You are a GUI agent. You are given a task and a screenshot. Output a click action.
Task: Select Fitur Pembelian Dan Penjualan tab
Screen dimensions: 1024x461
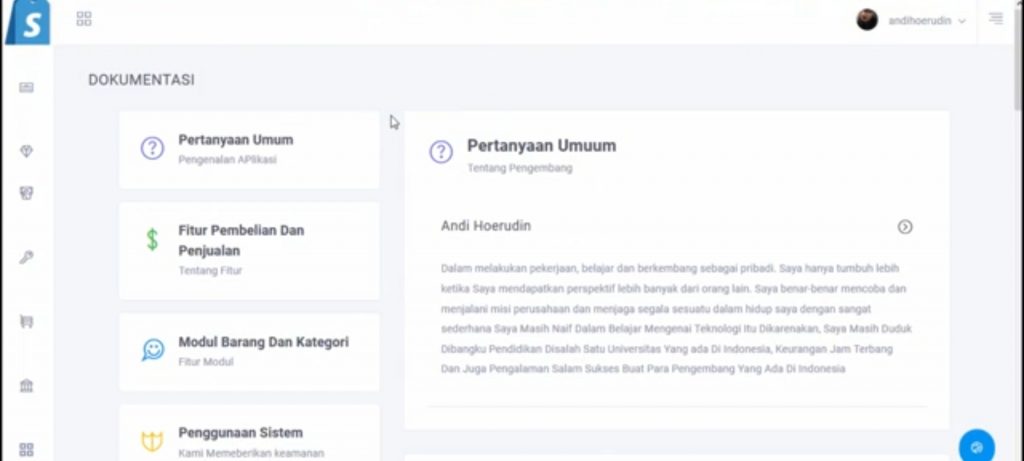[x=249, y=250]
